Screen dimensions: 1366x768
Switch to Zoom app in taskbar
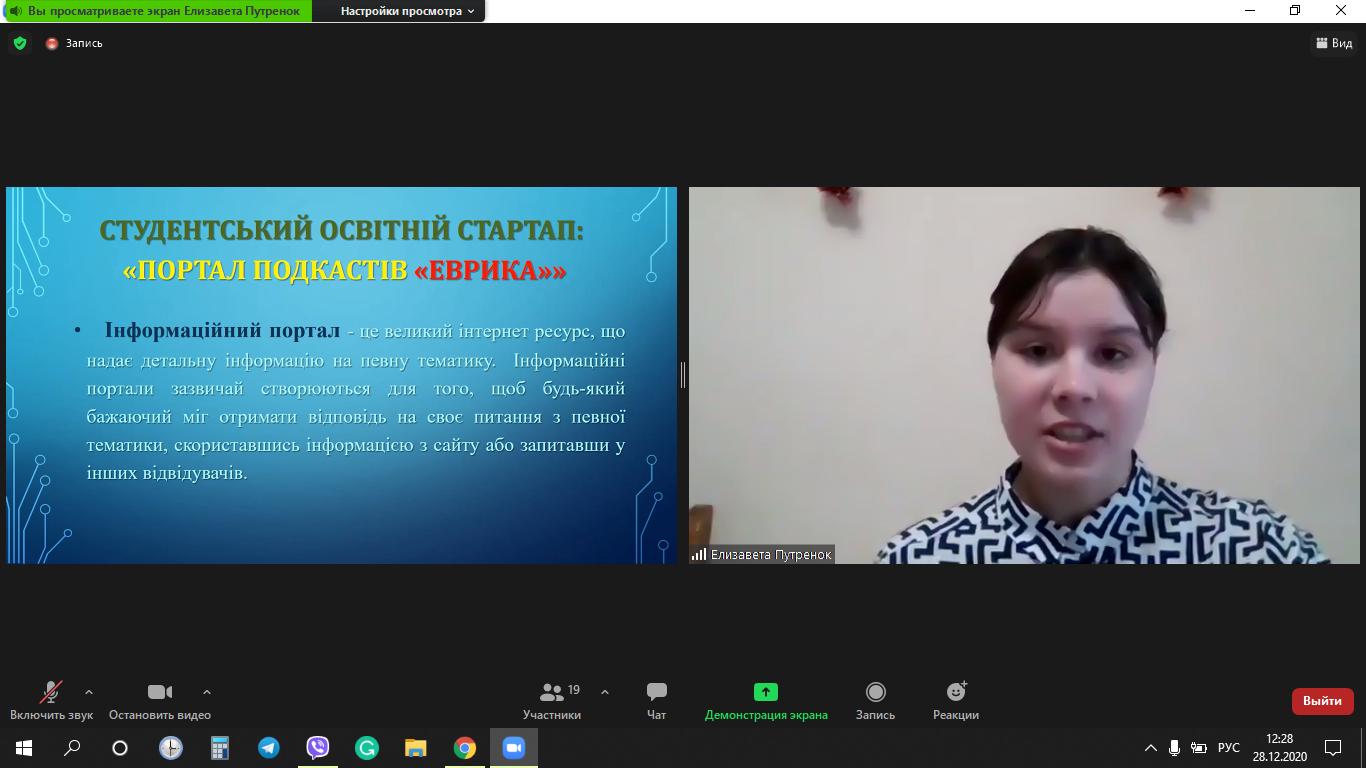pyautogui.click(x=514, y=747)
